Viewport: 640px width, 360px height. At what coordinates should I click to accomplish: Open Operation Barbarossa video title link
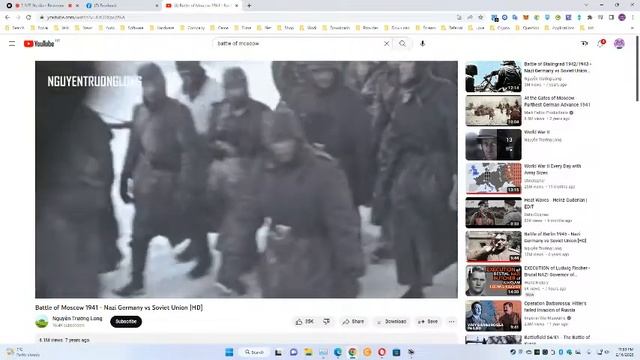pyautogui.click(x=555, y=307)
